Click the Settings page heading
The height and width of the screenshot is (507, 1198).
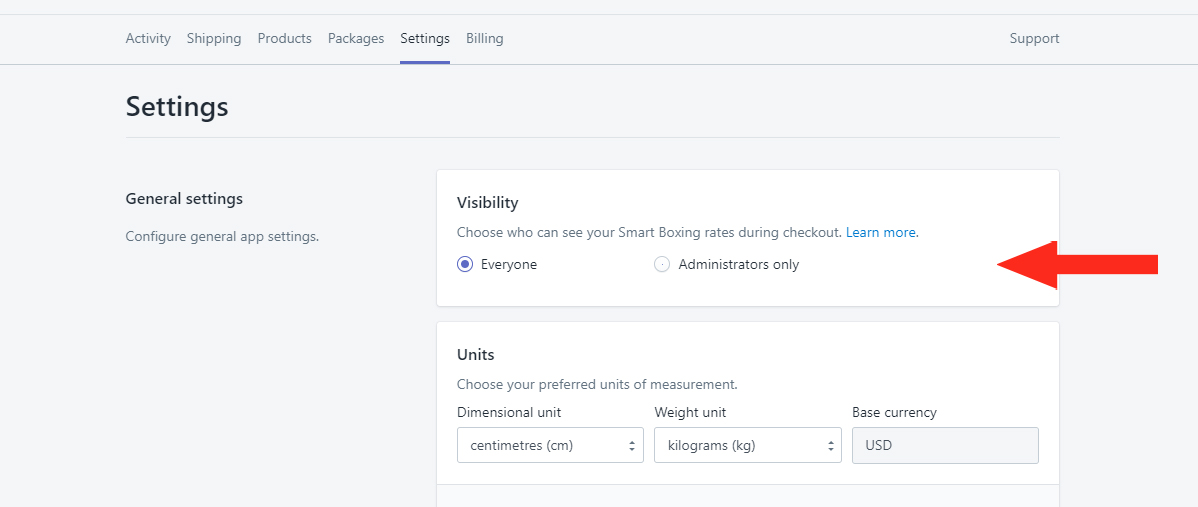(x=176, y=106)
